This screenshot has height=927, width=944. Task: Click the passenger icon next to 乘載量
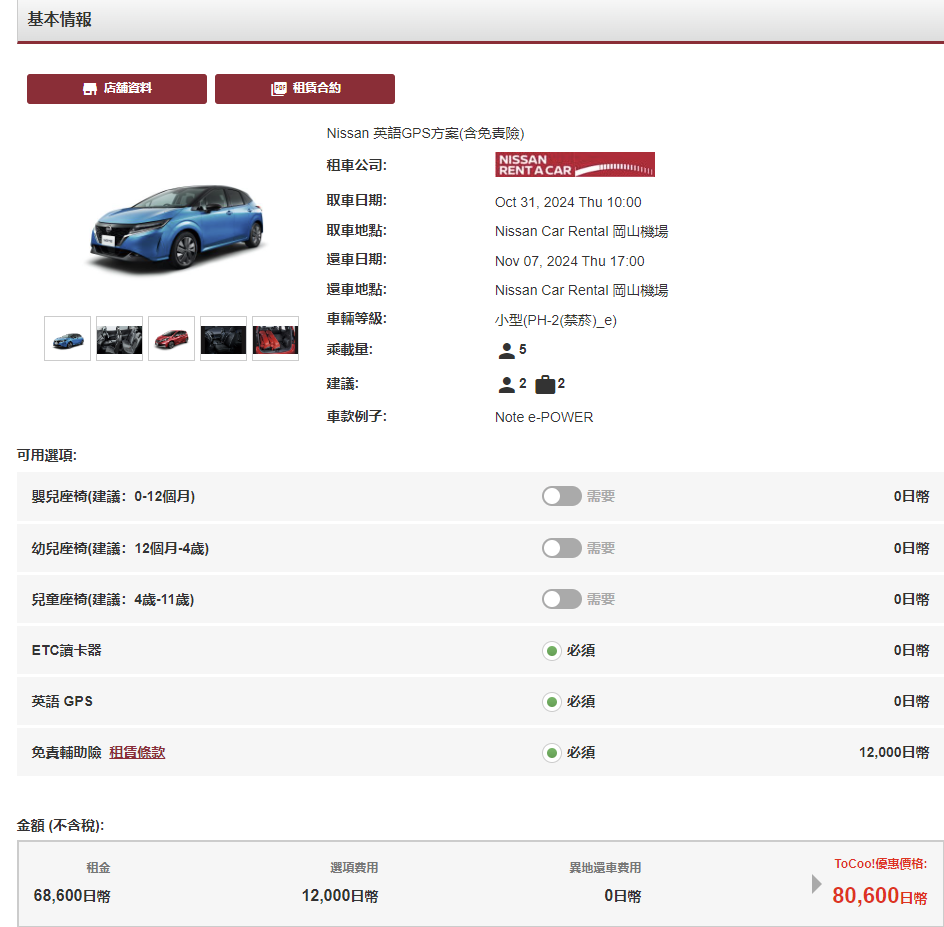click(506, 350)
